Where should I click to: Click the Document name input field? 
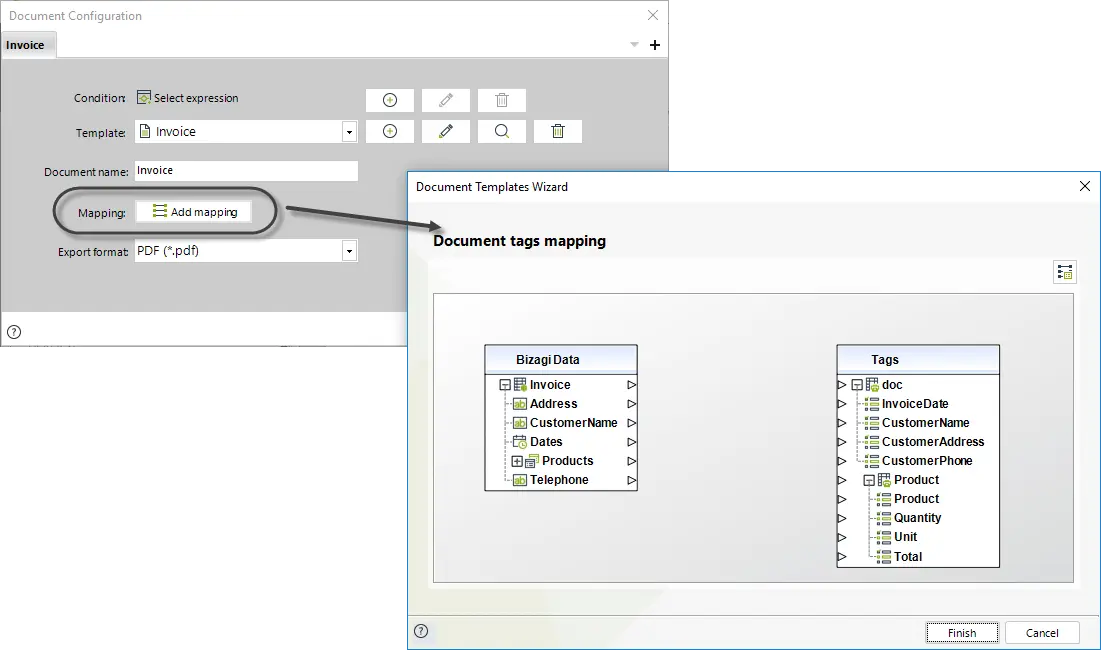(x=246, y=171)
